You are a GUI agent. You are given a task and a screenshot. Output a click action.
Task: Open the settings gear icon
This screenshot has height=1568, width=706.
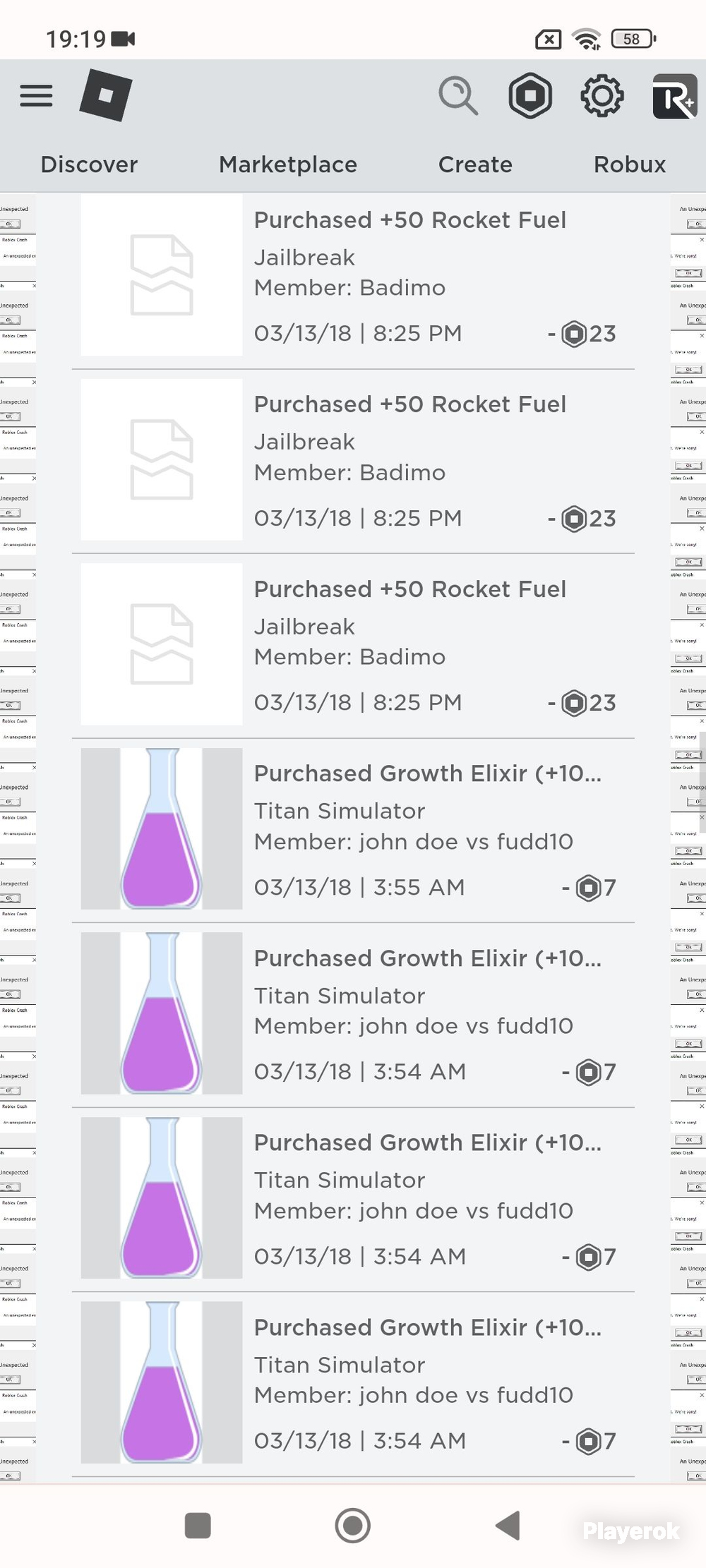[x=602, y=95]
